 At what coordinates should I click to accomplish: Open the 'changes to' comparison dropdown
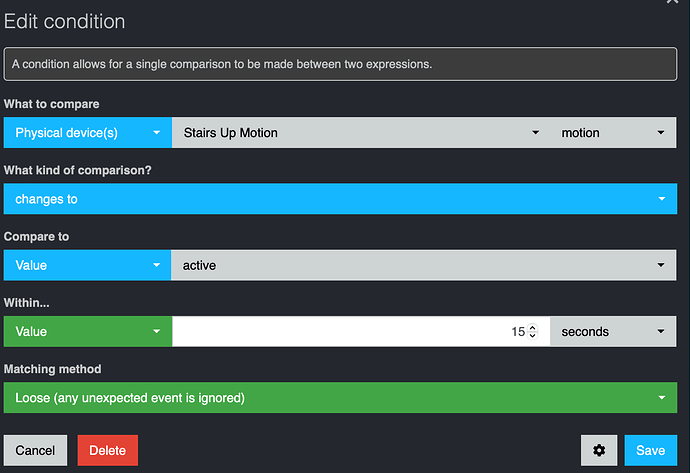click(340, 199)
